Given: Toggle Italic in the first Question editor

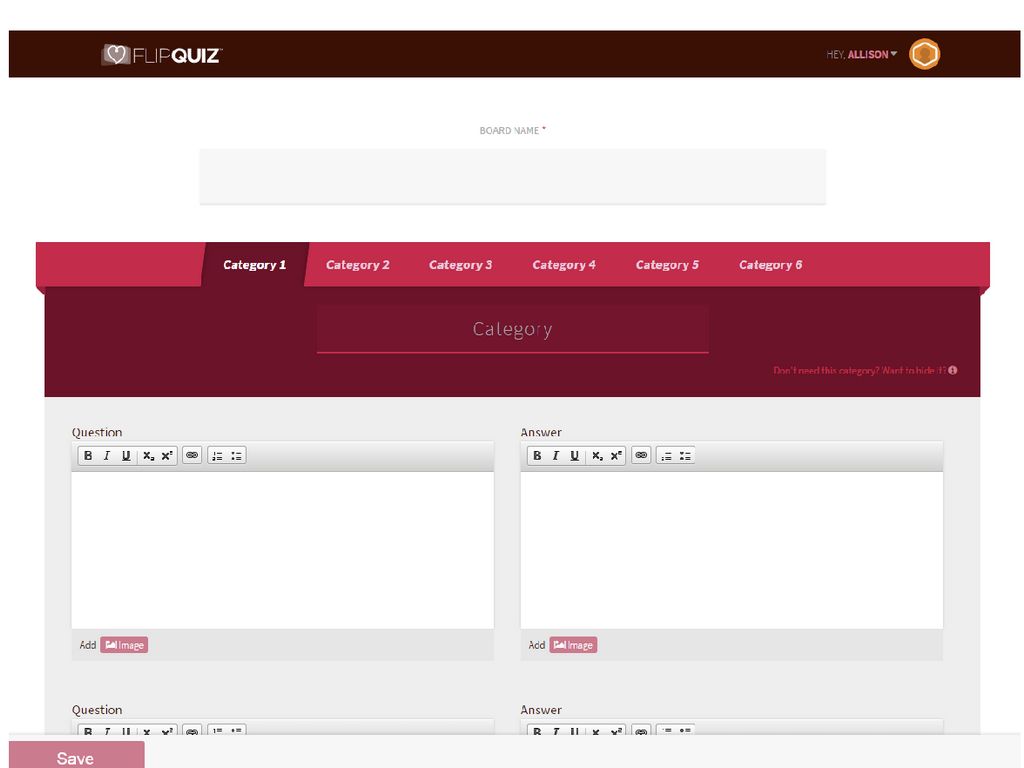Looking at the screenshot, I should pyautogui.click(x=107, y=456).
